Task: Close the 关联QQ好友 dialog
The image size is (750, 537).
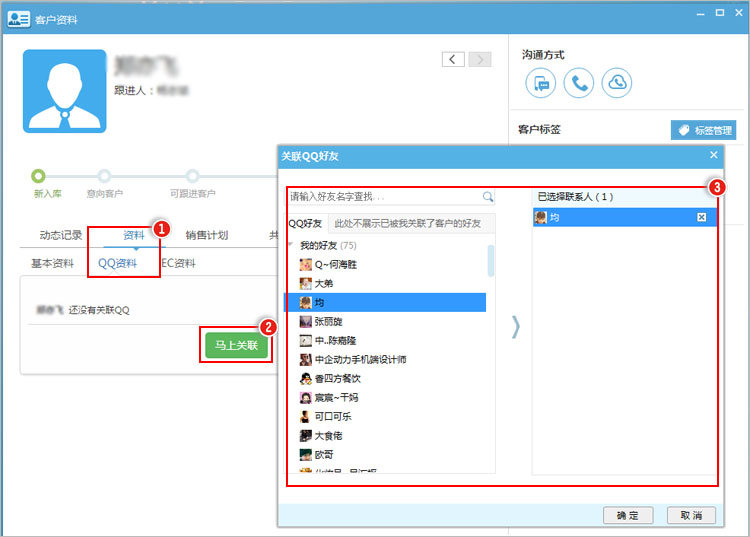Action: [714, 155]
